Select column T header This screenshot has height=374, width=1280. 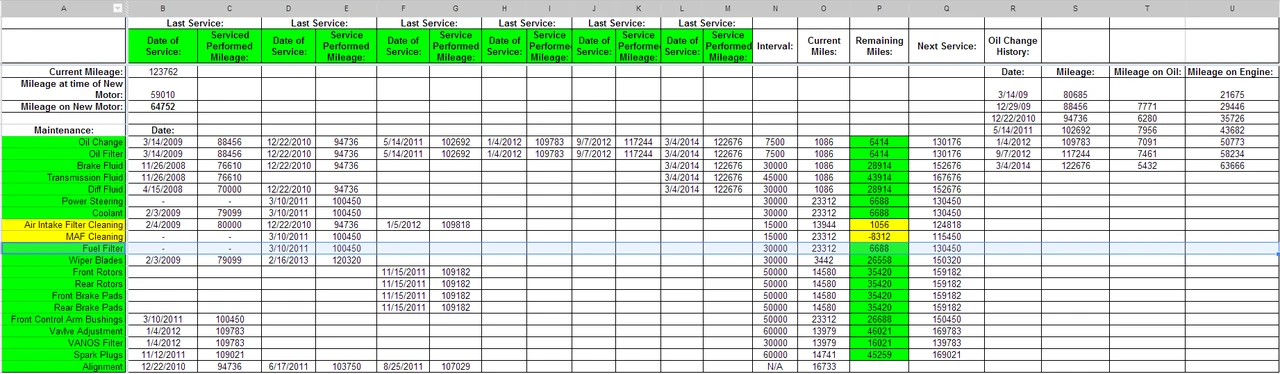point(1147,8)
